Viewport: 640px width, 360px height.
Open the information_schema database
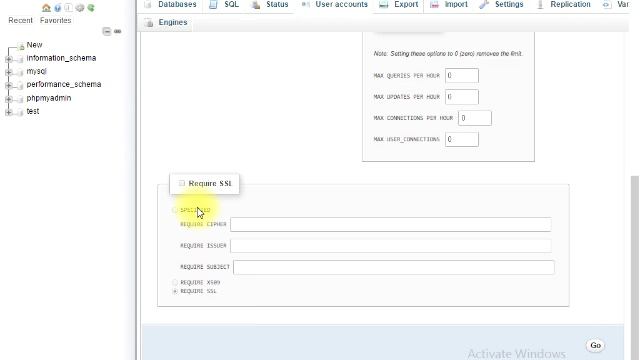click(61, 58)
